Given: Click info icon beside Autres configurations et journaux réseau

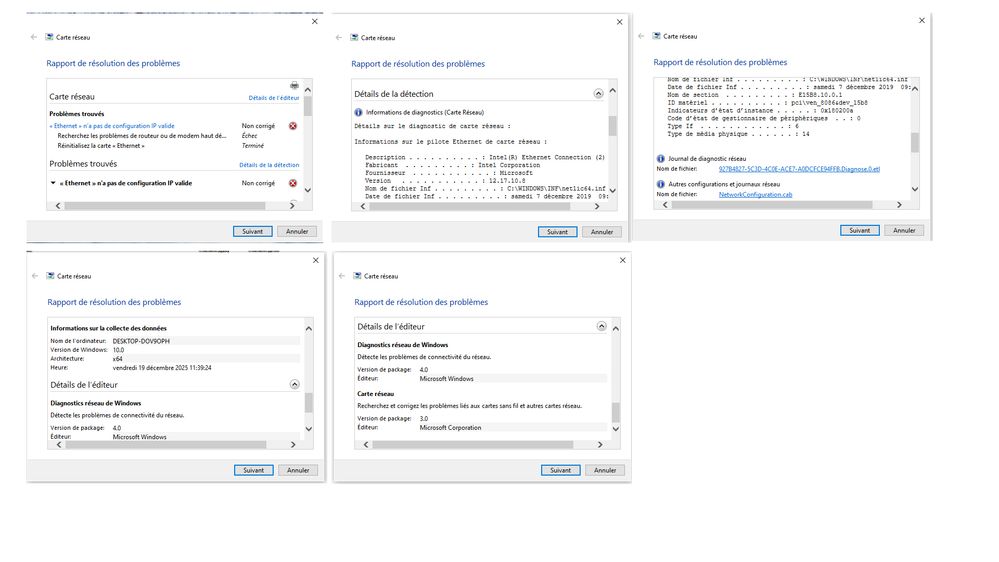Looking at the screenshot, I should tap(661, 184).
